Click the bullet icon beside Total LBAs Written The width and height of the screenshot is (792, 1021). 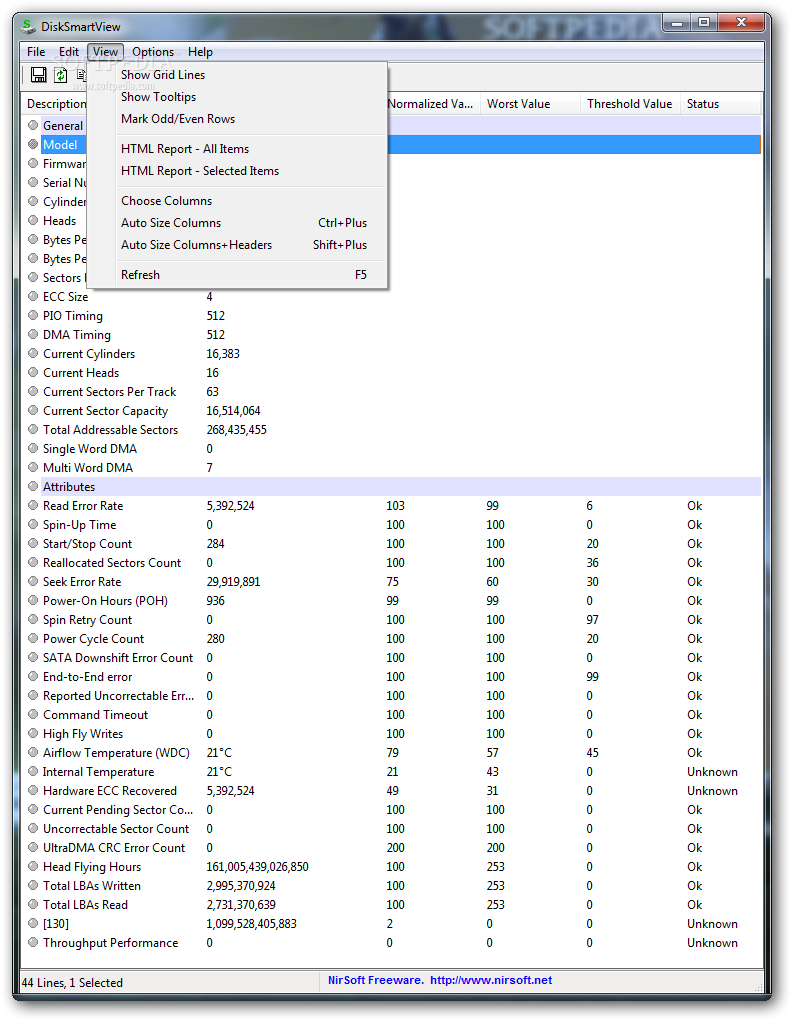pyautogui.click(x=33, y=885)
